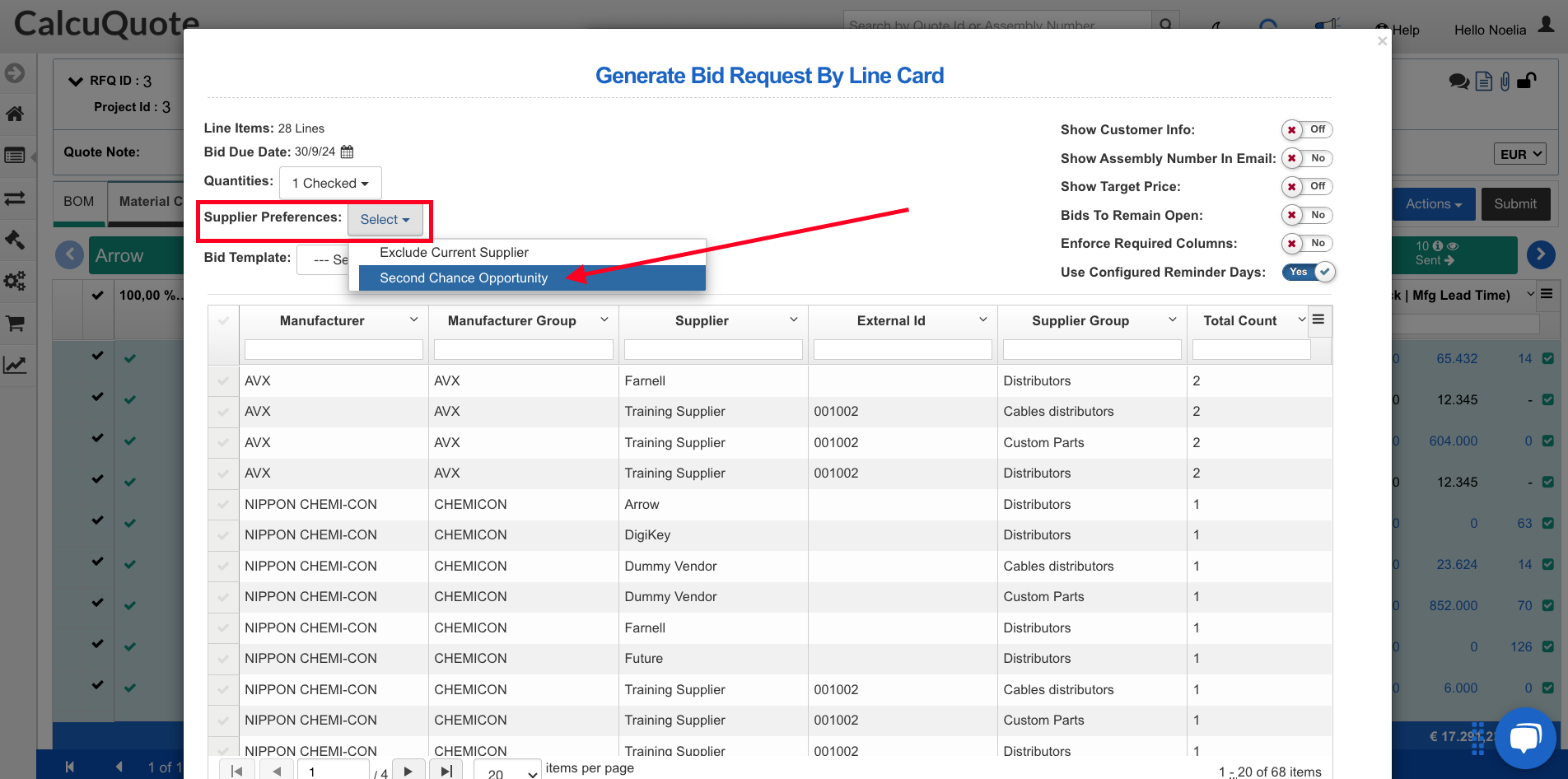1568x779 pixels.
Task: Click the exchange arrows sidebar icon
Action: [15, 198]
